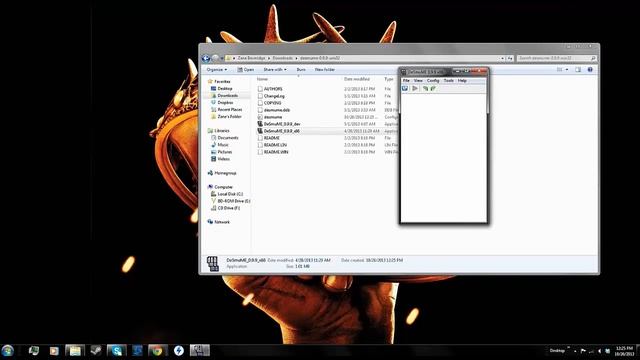Click the Explorer Forward arrow button
640x360 pixels.
215,58
